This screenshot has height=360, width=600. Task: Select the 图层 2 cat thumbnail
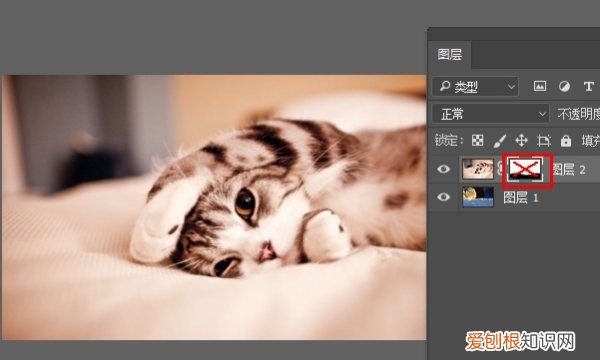pyautogui.click(x=478, y=169)
